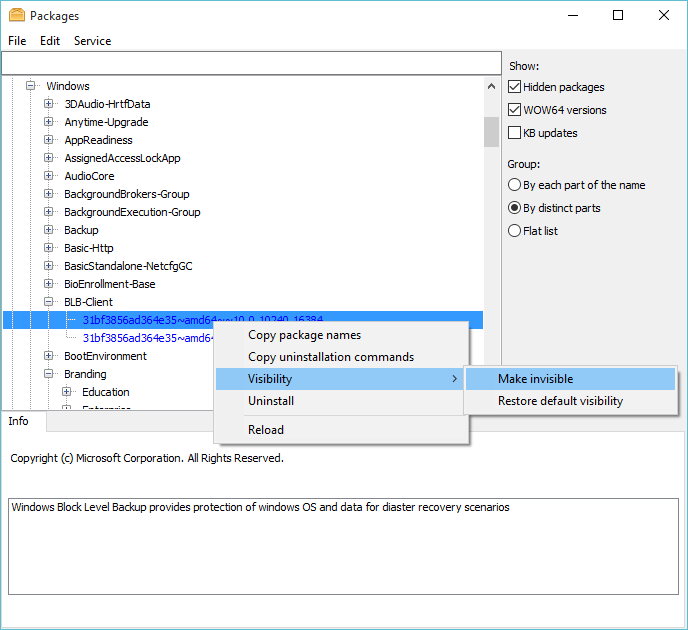The image size is (688, 630).
Task: Select By distinct parts grouping
Action: point(514,208)
